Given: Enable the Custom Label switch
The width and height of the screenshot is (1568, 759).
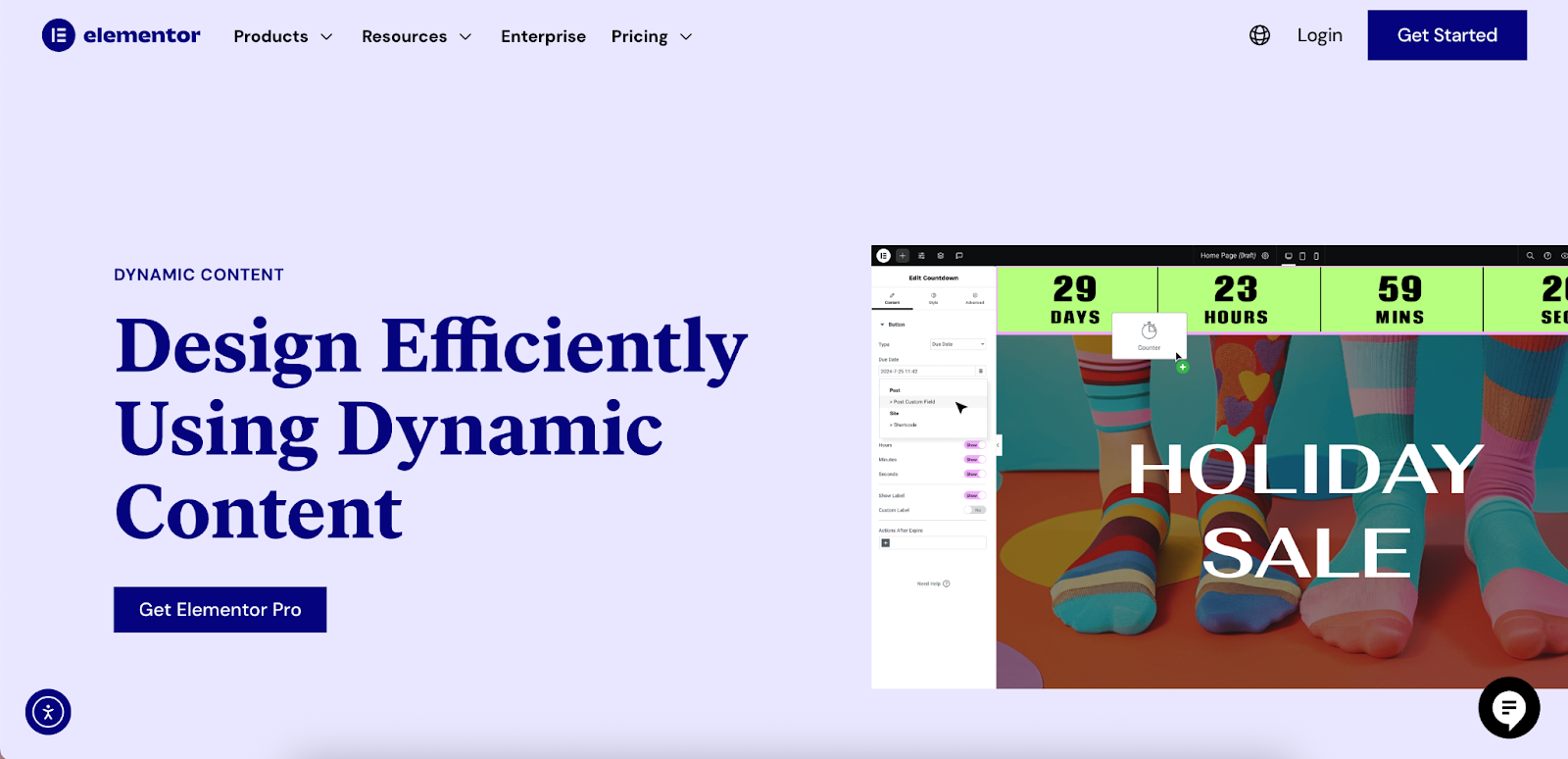Looking at the screenshot, I should tap(975, 510).
